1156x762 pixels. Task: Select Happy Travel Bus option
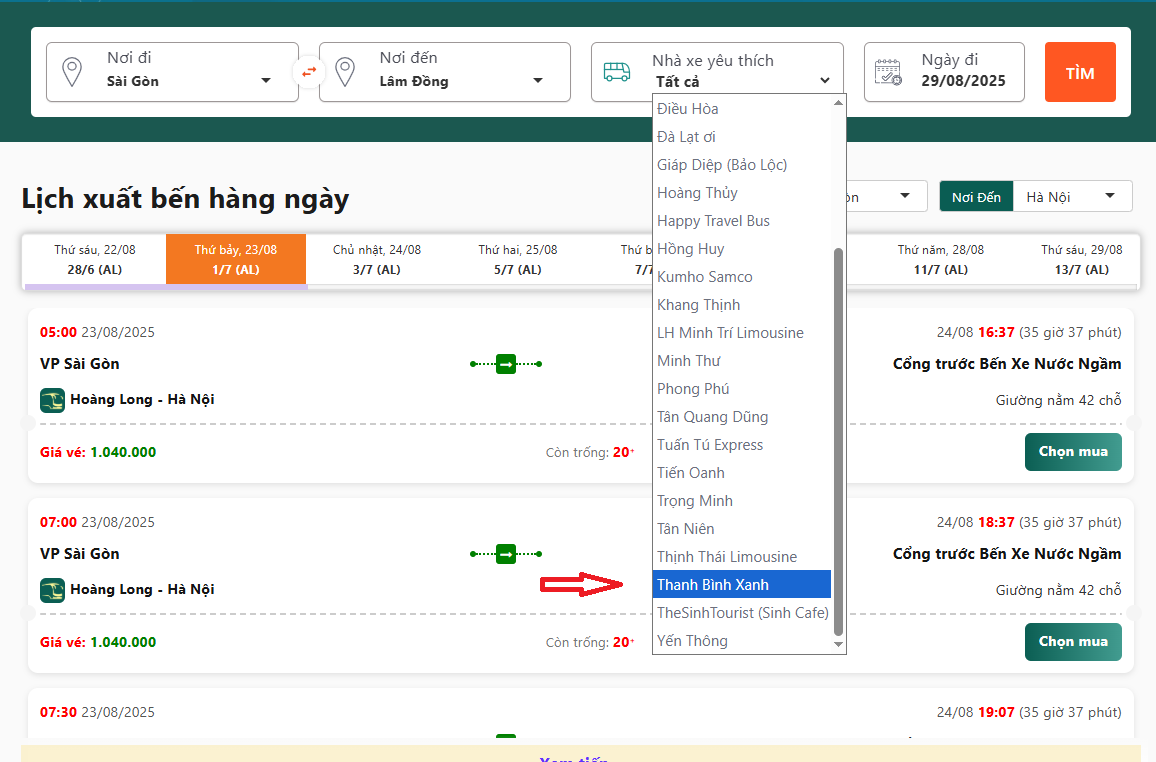[742, 221]
